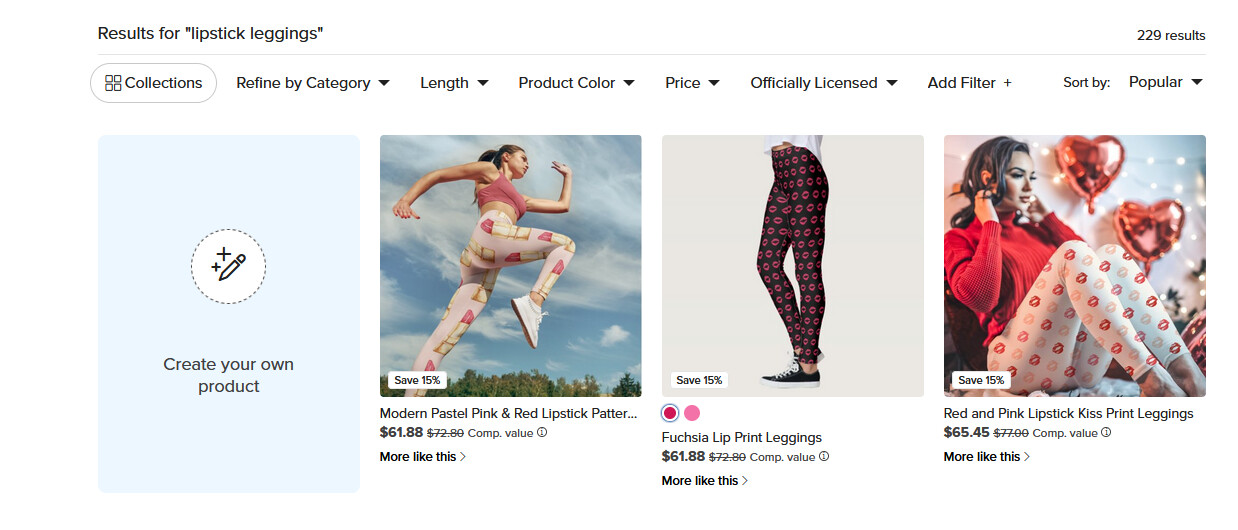The height and width of the screenshot is (530, 1238).
Task: Click arrow beside More like this for Fuchsia leggings
Action: (745, 481)
